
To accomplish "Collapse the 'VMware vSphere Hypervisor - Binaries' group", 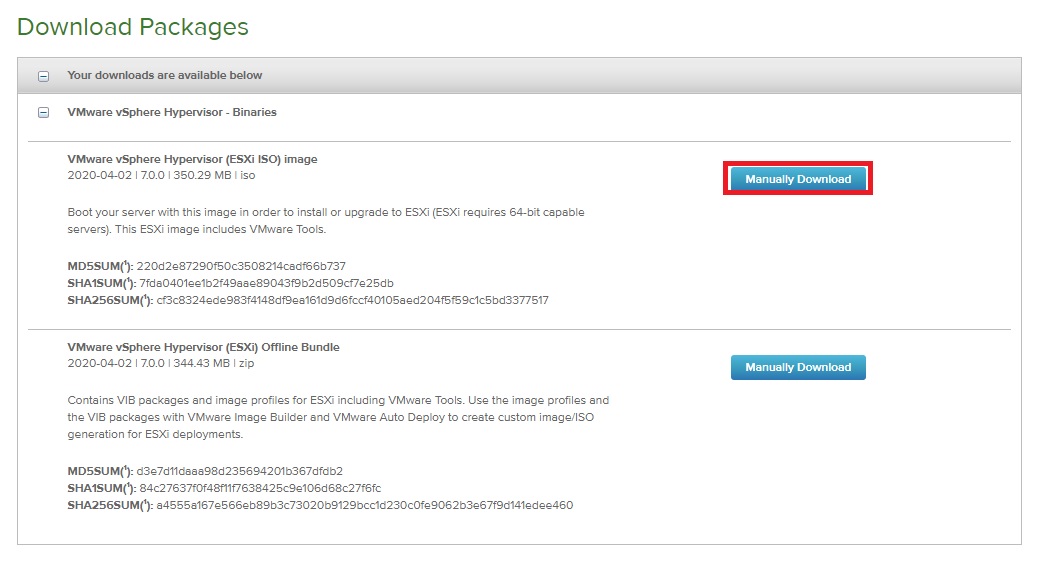I will (x=44, y=113).
